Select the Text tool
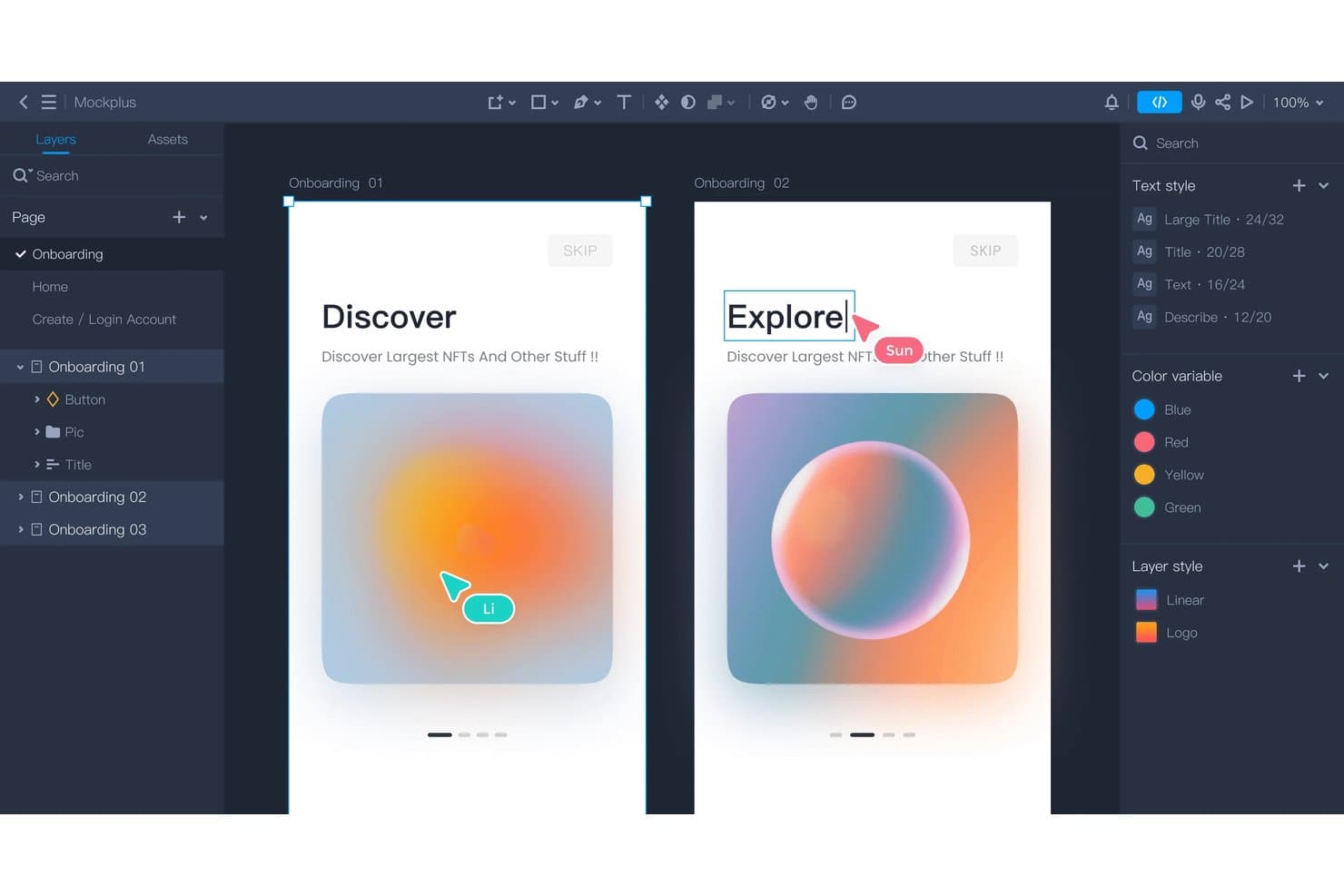1344x896 pixels. (x=624, y=103)
